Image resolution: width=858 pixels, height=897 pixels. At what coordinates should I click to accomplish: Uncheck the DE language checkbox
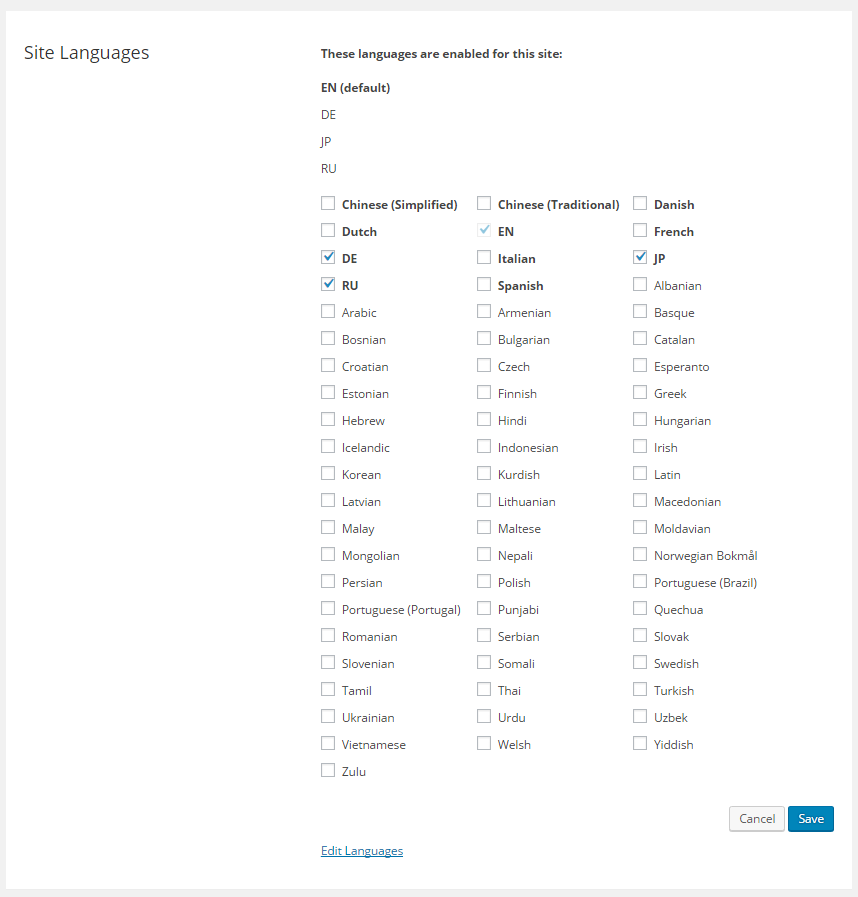328,258
